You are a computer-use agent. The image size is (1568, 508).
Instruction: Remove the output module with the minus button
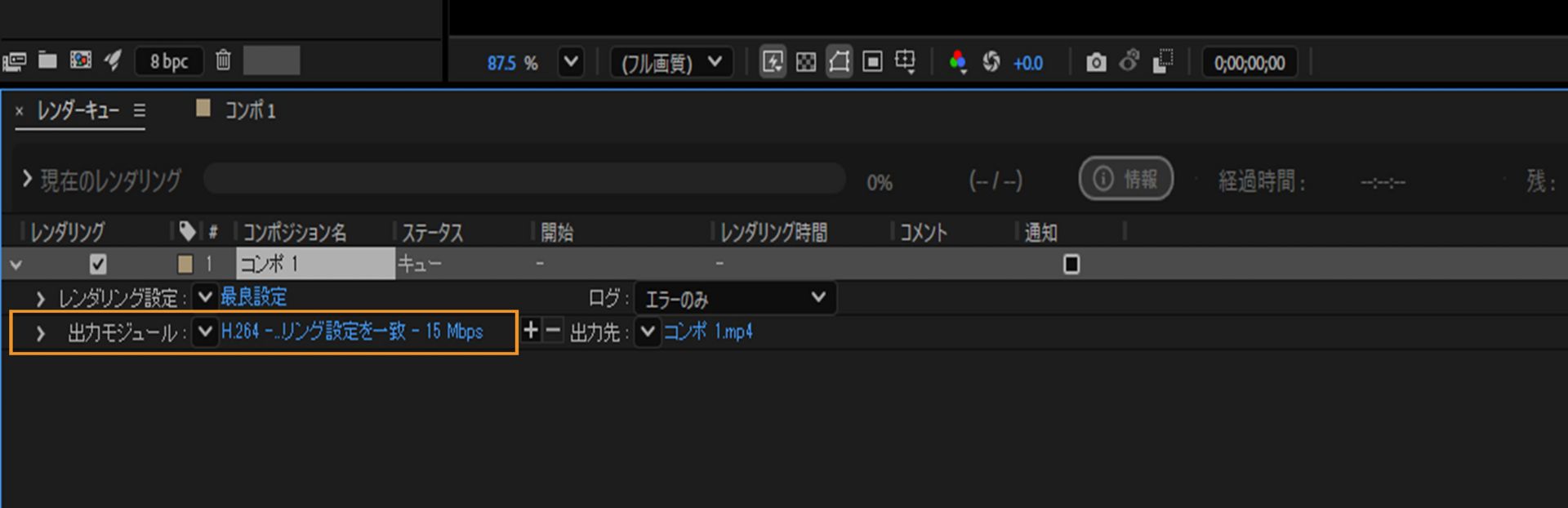coord(553,330)
